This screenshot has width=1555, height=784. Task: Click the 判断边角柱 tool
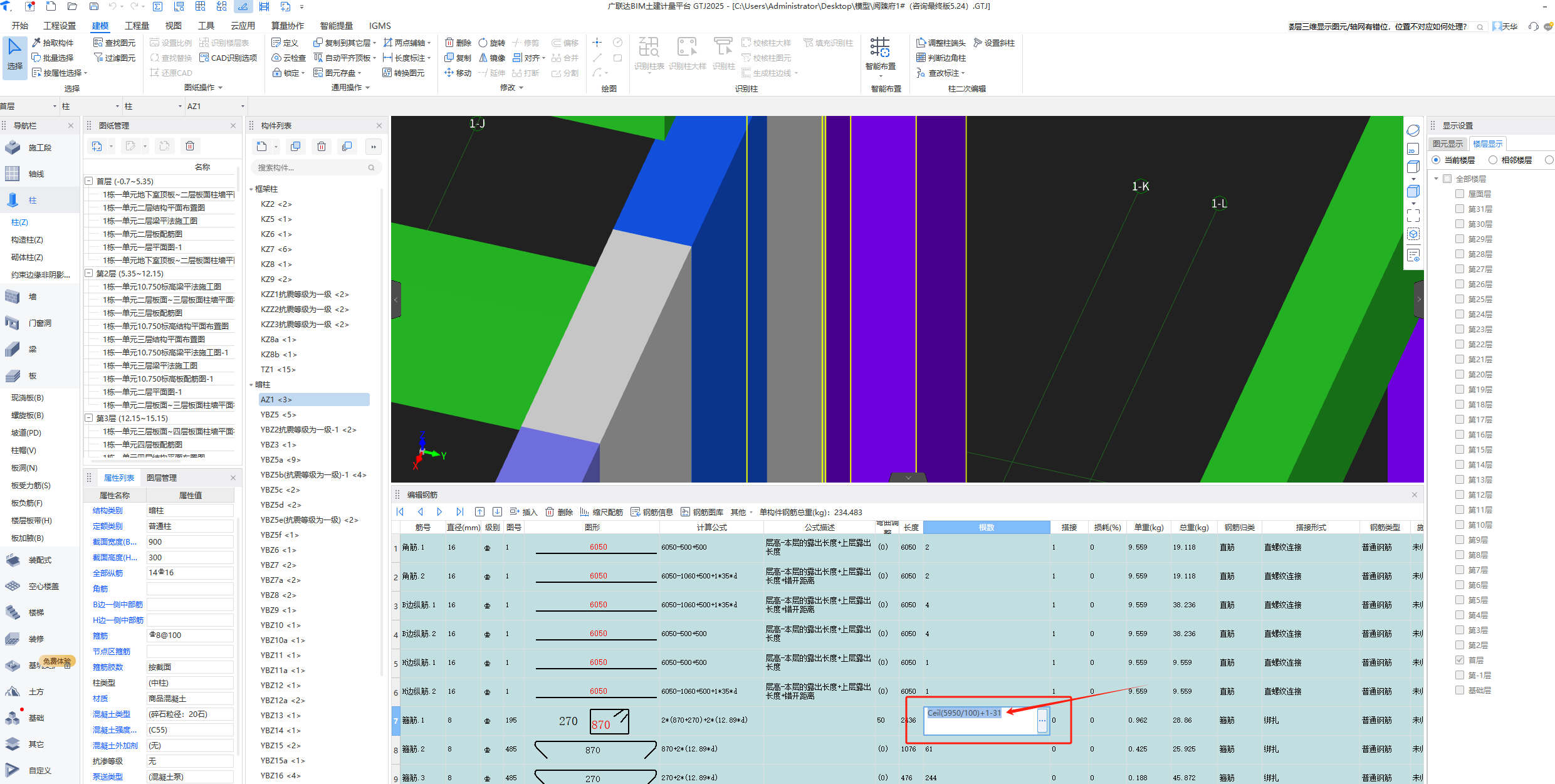pyautogui.click(x=941, y=58)
